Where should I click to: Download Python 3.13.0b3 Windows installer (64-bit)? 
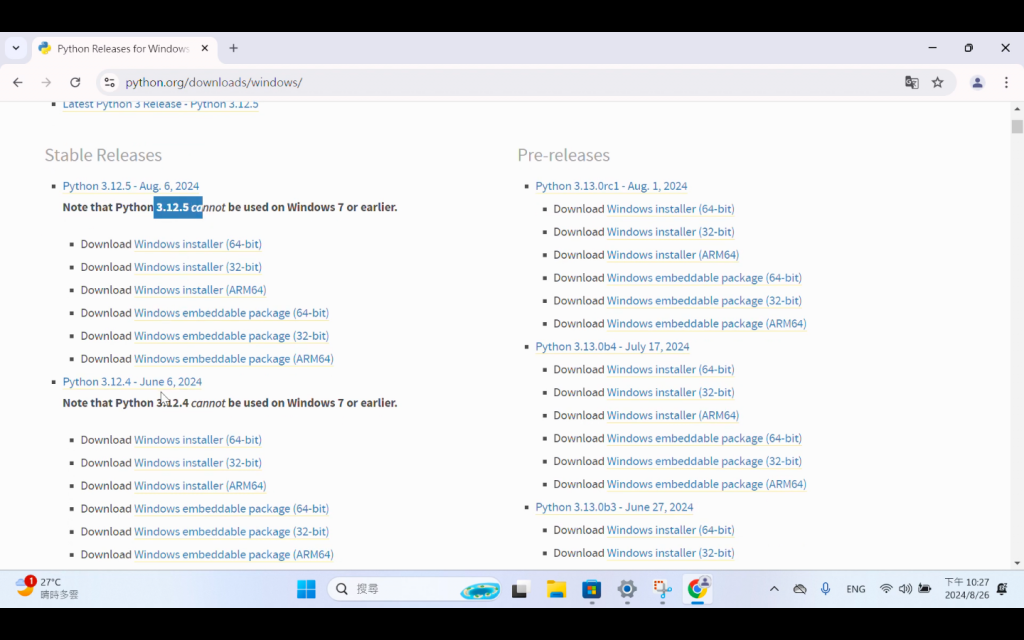(671, 530)
